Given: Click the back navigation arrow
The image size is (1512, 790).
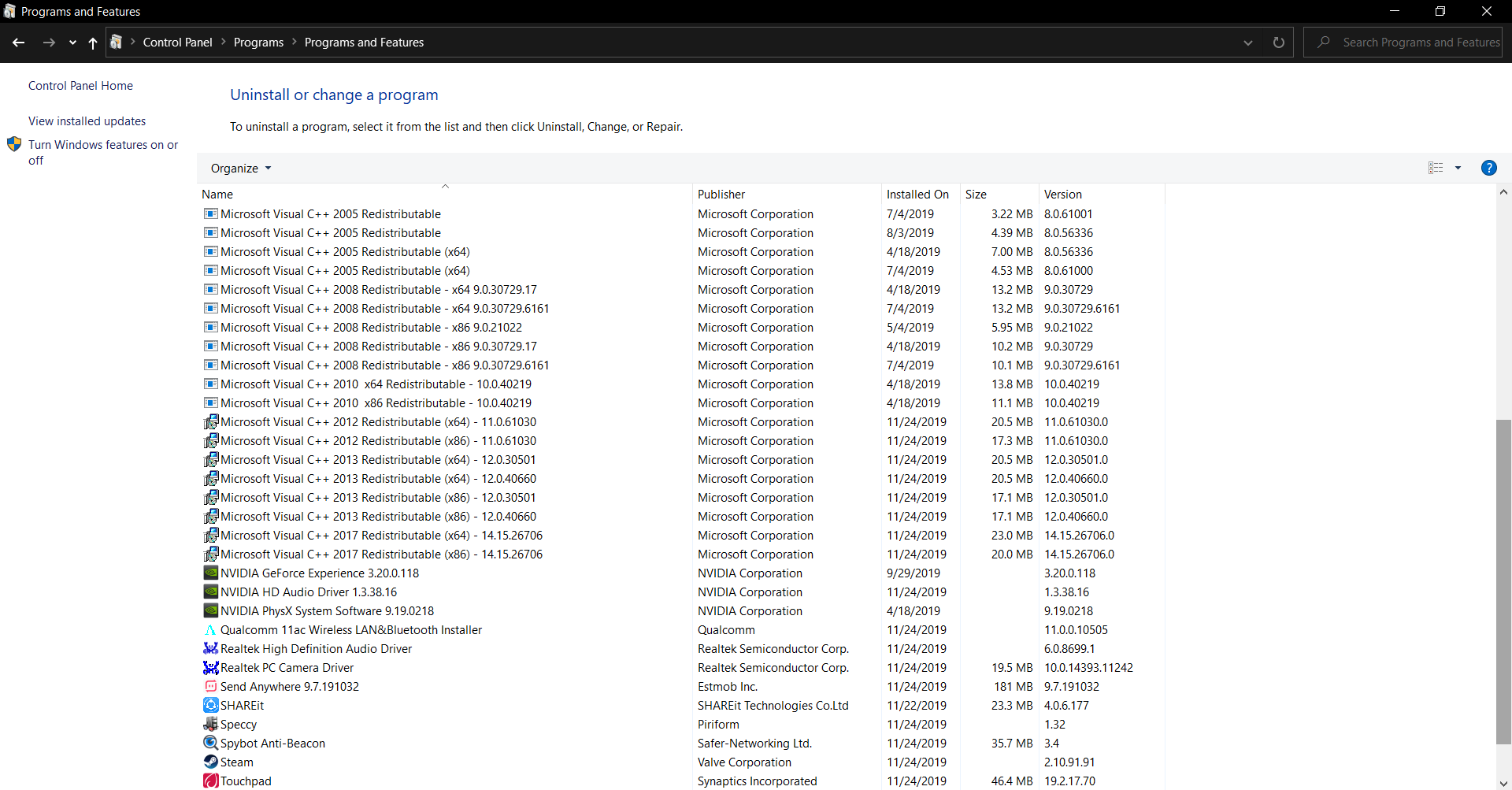Looking at the screenshot, I should coord(18,42).
